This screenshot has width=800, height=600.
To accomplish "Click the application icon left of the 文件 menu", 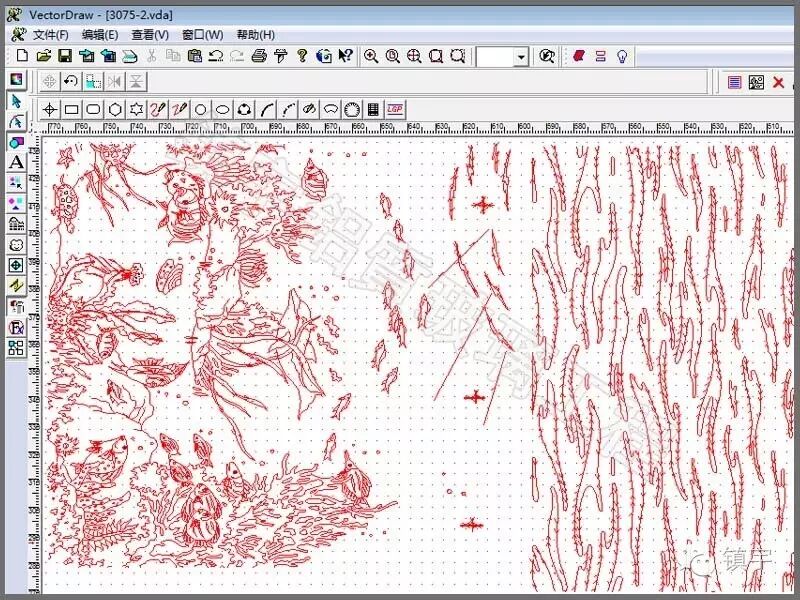I will click(18, 35).
